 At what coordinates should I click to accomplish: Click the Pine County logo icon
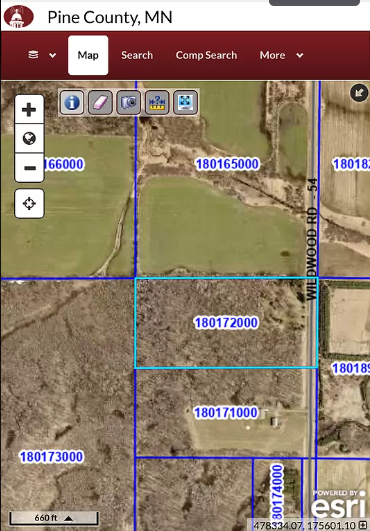(19, 17)
